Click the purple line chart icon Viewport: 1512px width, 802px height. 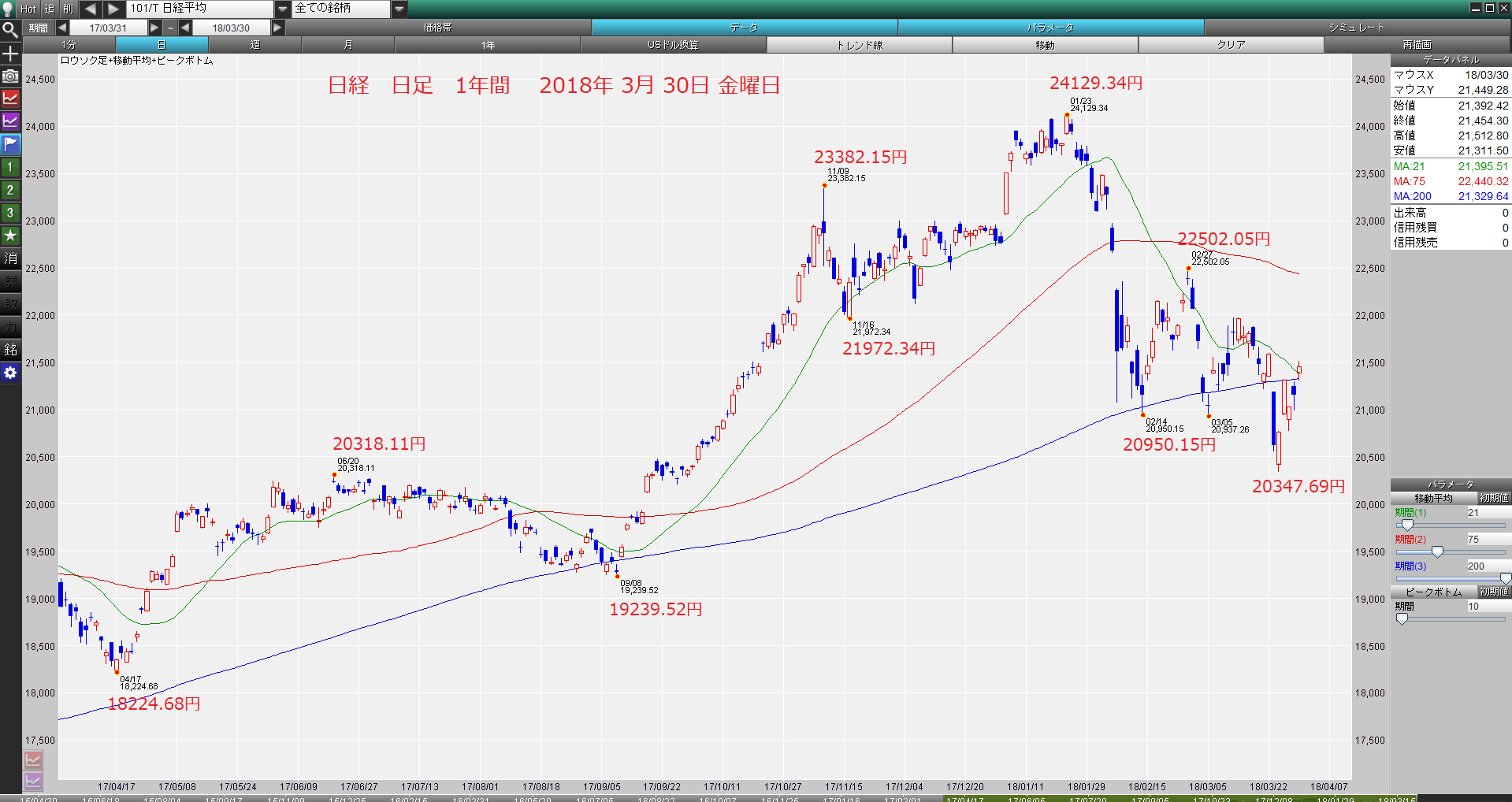point(10,121)
